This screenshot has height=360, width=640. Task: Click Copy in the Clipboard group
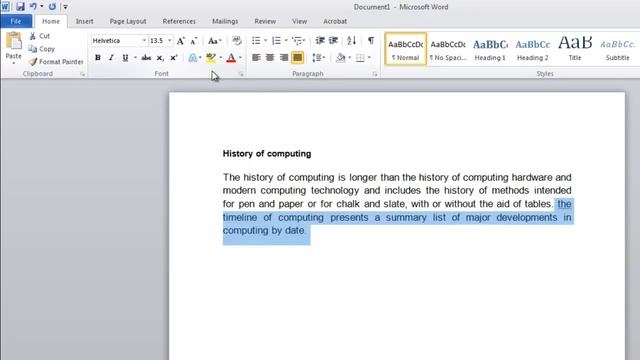pyautogui.click(x=42, y=49)
